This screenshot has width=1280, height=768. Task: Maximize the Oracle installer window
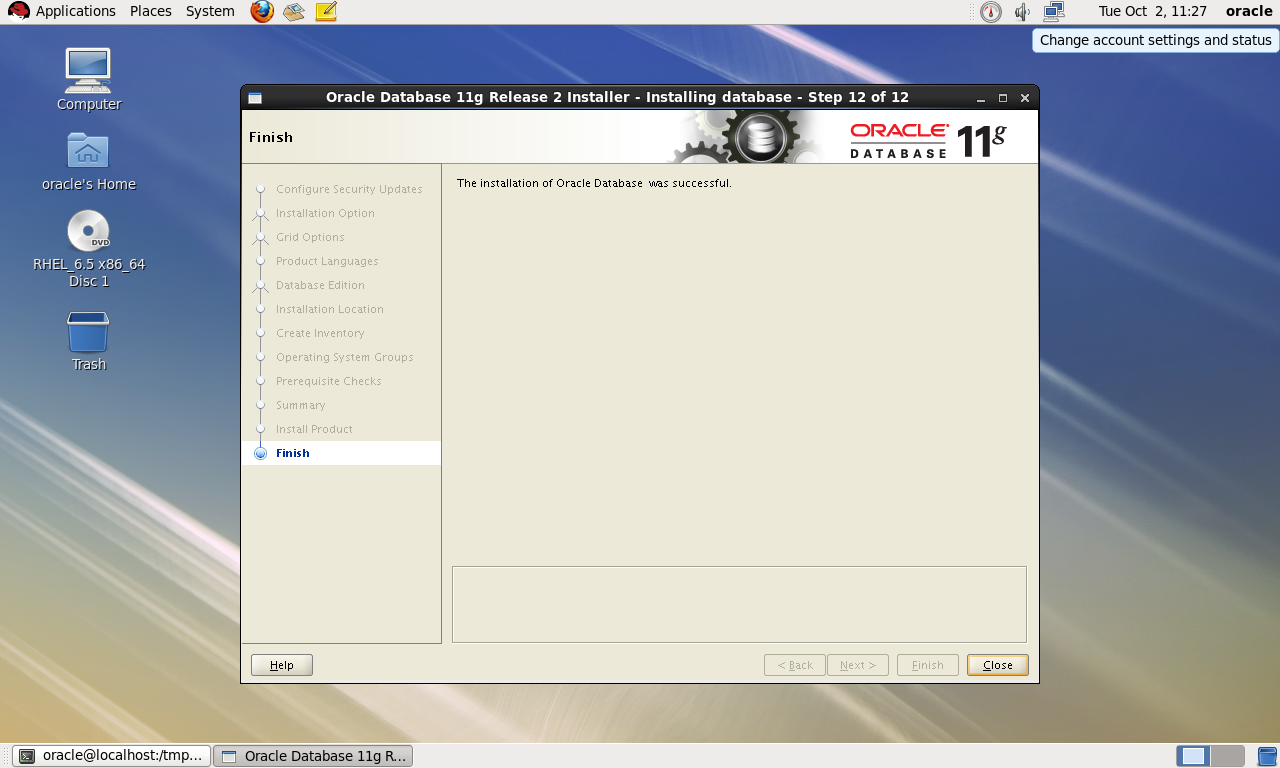coord(1003,98)
